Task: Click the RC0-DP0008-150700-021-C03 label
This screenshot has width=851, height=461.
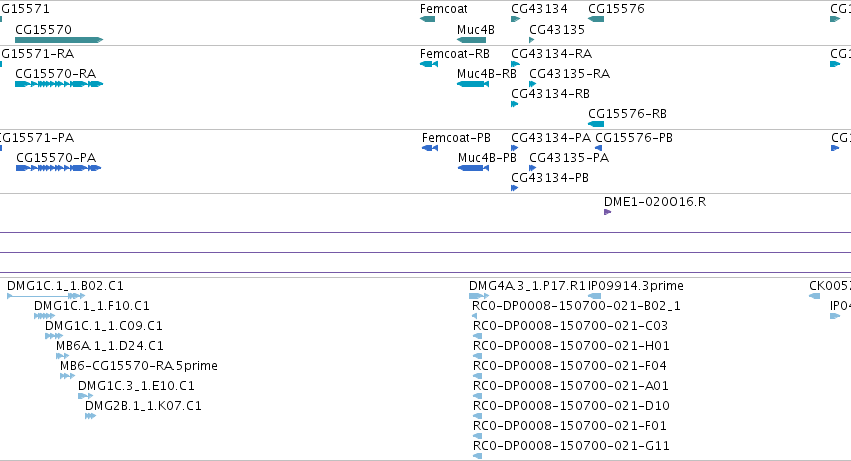Action: point(570,326)
